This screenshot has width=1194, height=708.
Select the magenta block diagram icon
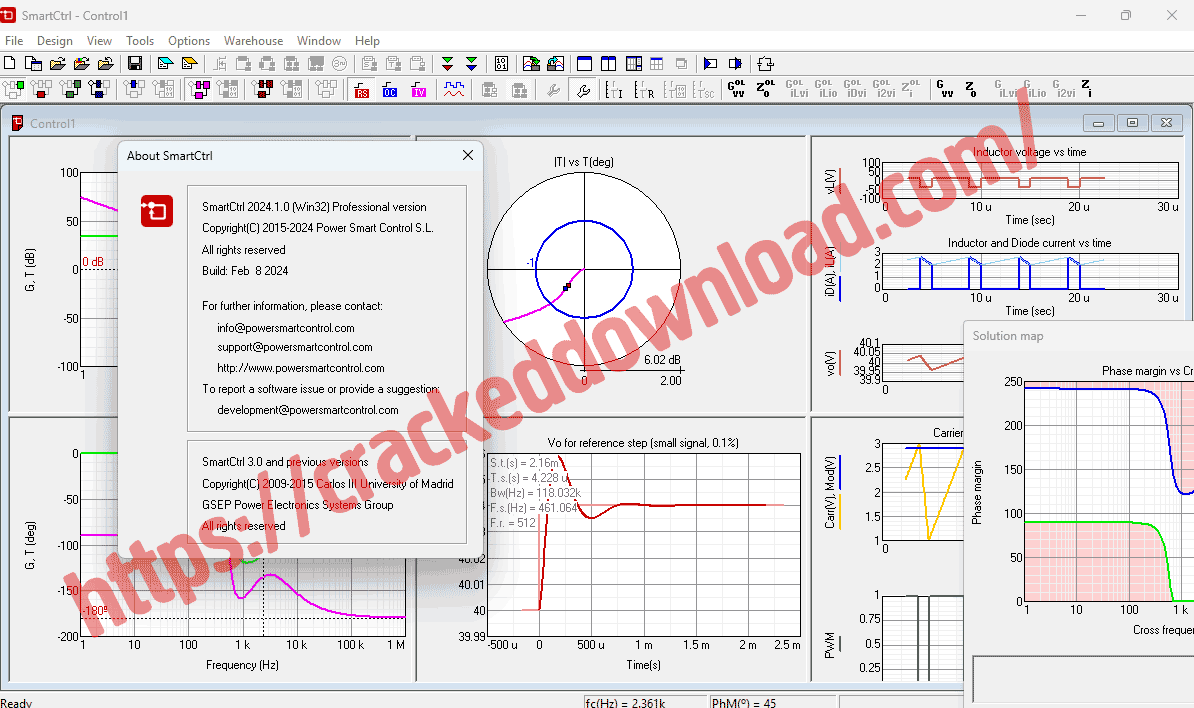200,90
